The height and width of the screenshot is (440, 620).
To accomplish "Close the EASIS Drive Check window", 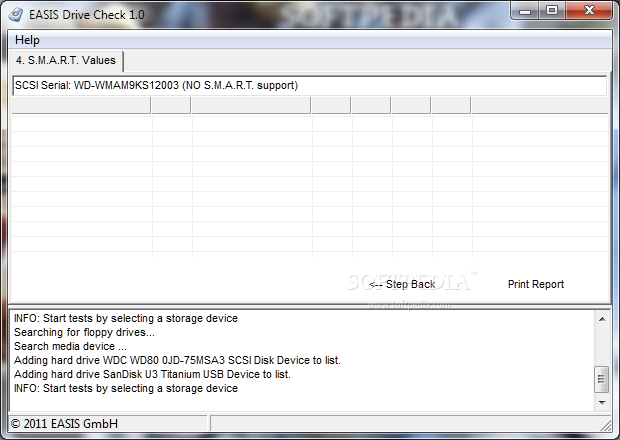I will click(x=589, y=11).
